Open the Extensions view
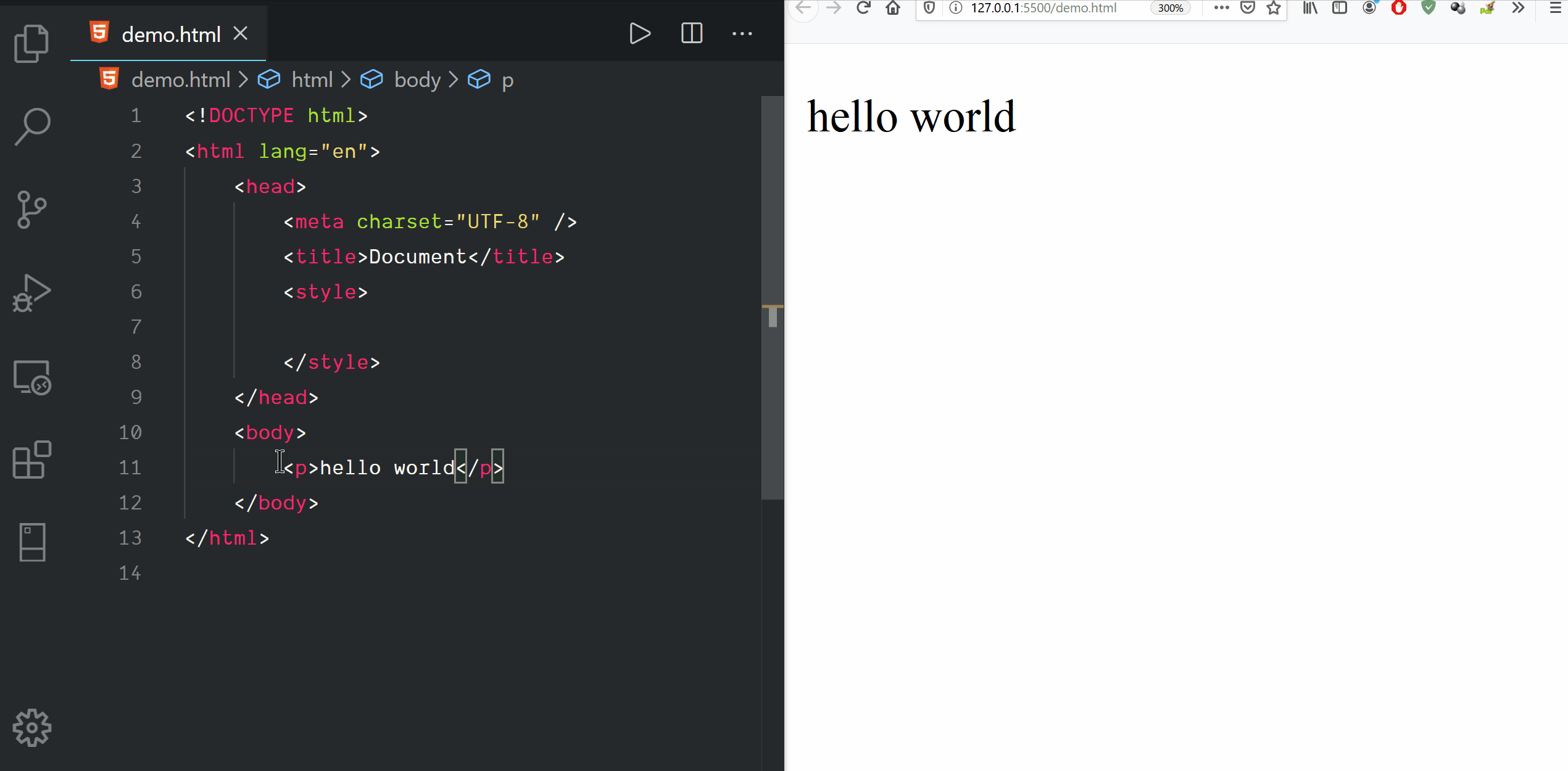Viewport: 1568px width, 771px height. tap(31, 460)
